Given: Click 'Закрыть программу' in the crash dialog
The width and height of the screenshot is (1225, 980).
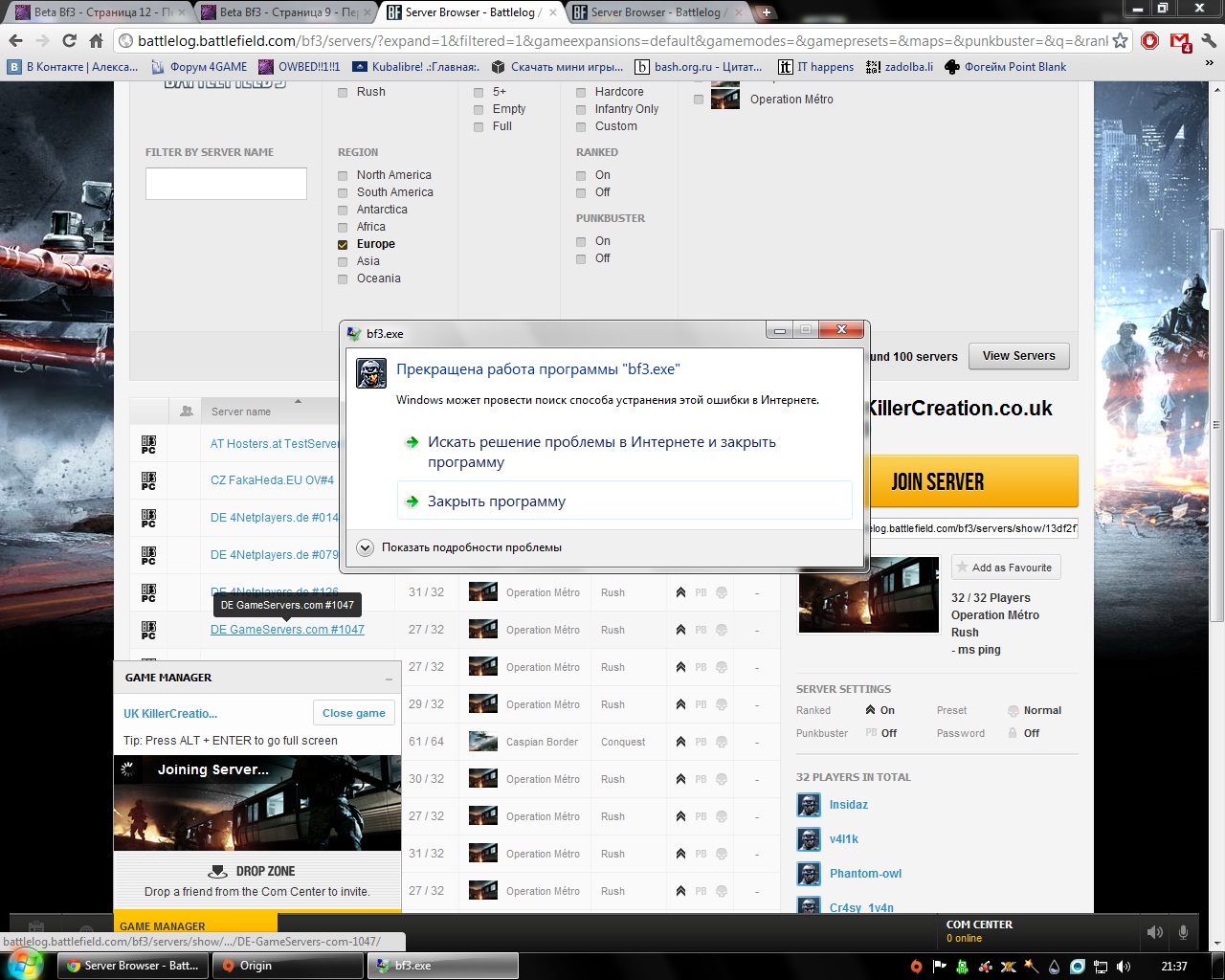Looking at the screenshot, I should 496,501.
